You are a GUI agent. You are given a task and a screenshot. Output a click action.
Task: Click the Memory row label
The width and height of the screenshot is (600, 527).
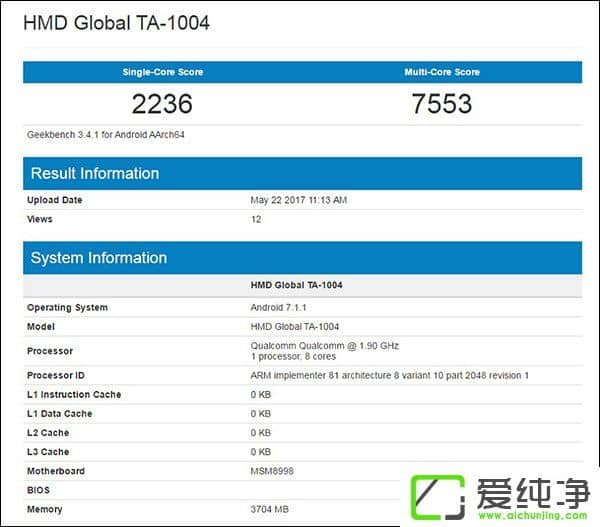tap(45, 509)
